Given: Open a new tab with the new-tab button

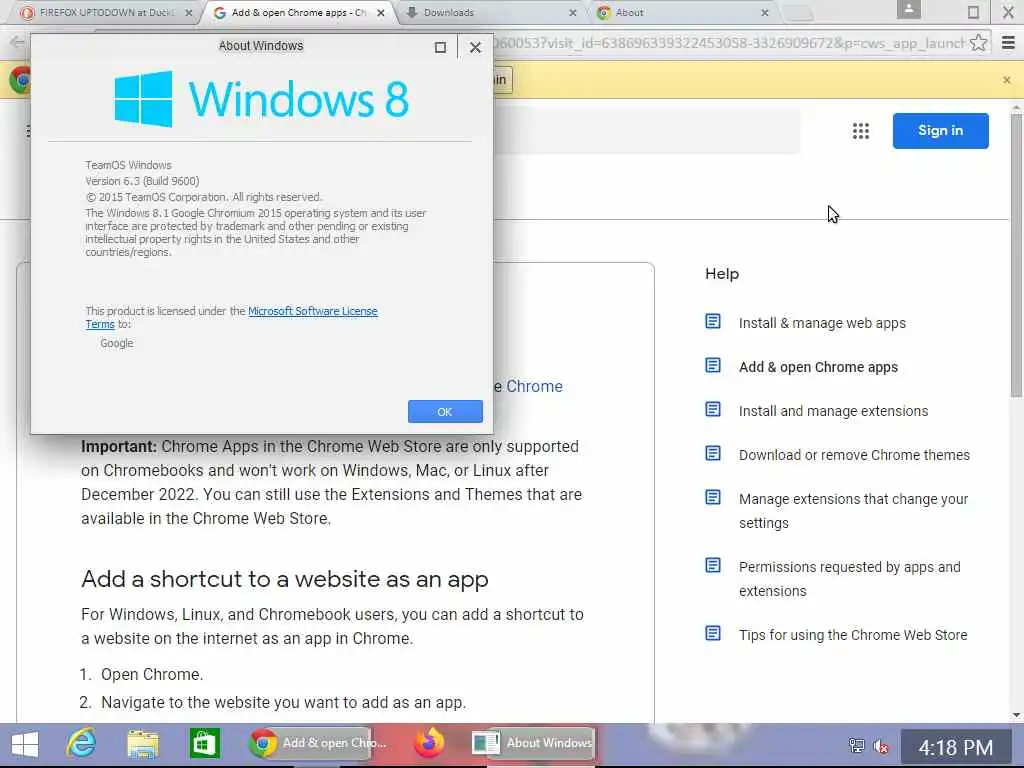Looking at the screenshot, I should pos(797,13).
